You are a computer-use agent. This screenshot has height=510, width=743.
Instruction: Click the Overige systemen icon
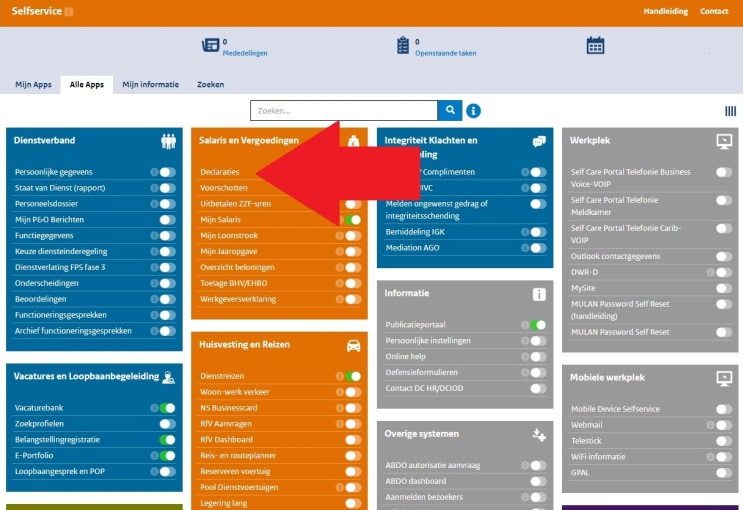[x=539, y=434]
